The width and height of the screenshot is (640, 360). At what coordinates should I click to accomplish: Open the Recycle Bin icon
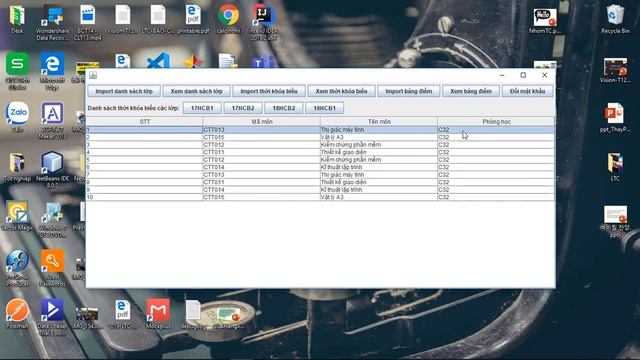coord(615,18)
